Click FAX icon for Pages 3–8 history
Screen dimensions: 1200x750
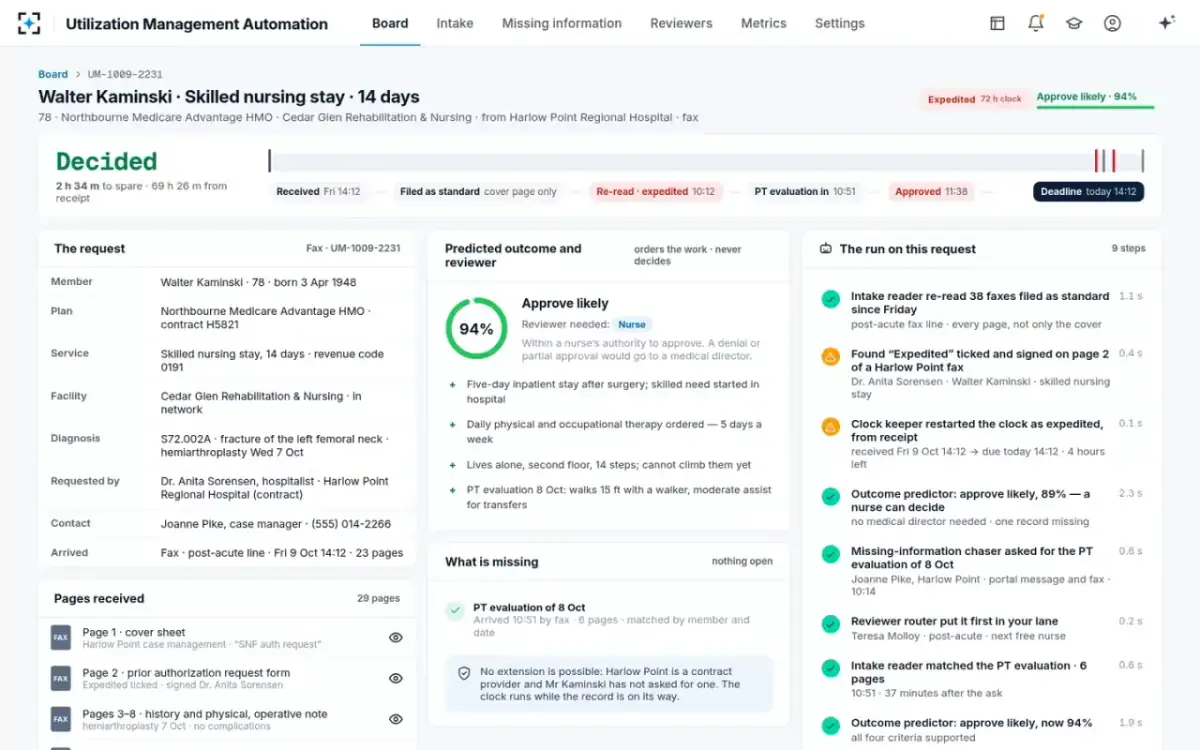61,719
